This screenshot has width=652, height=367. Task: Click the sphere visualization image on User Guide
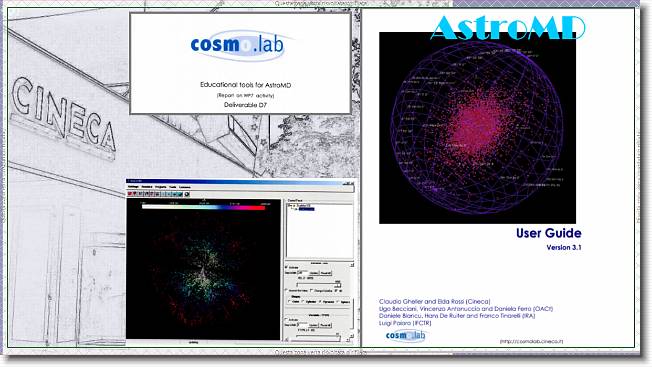pyautogui.click(x=477, y=129)
